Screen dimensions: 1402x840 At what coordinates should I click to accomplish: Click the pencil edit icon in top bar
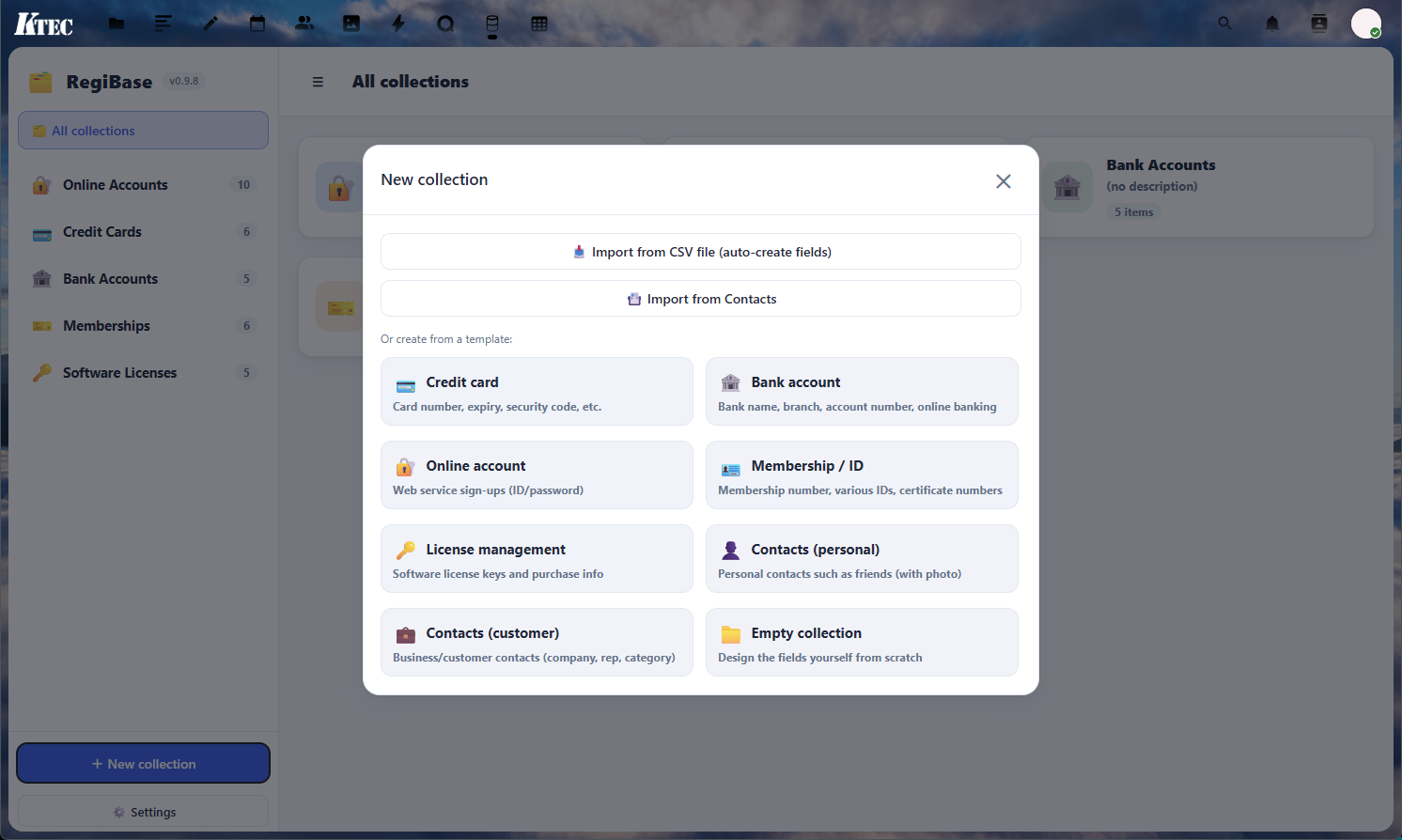pos(210,23)
